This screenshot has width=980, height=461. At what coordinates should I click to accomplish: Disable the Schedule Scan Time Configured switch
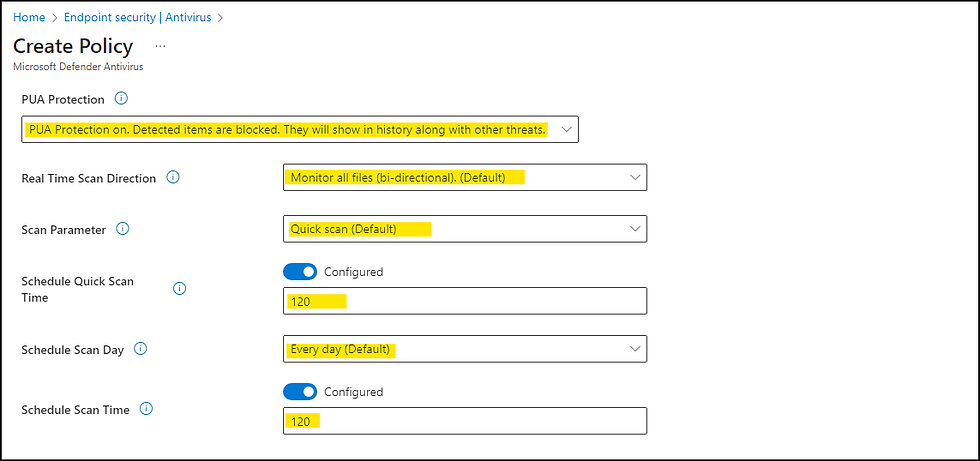click(x=300, y=392)
